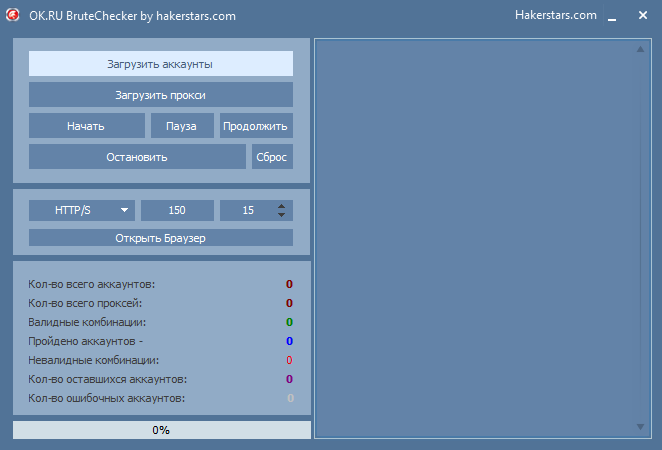Click the 0% progress bar
The image size is (662, 450).
(161, 429)
